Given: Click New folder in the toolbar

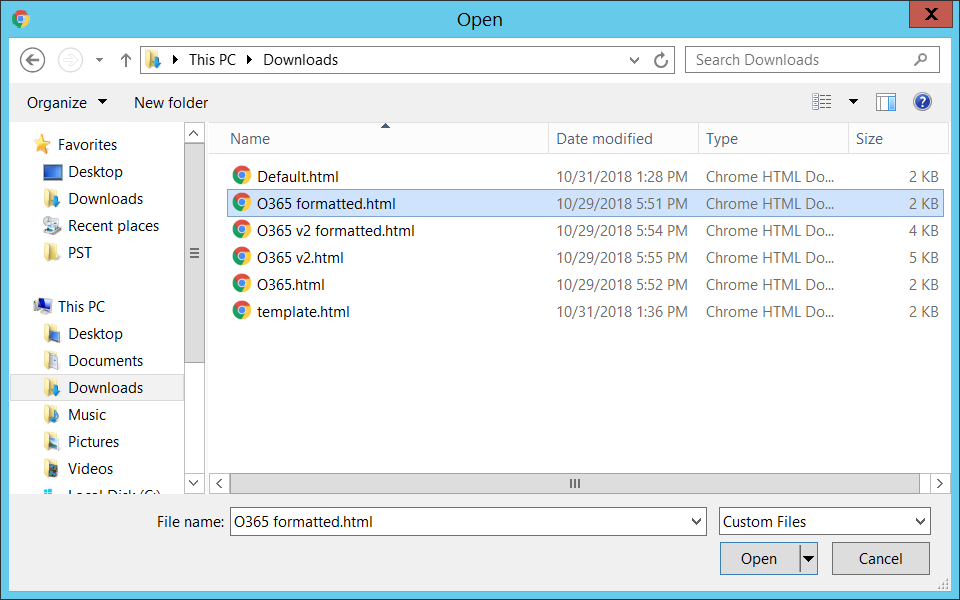Looking at the screenshot, I should tap(171, 102).
